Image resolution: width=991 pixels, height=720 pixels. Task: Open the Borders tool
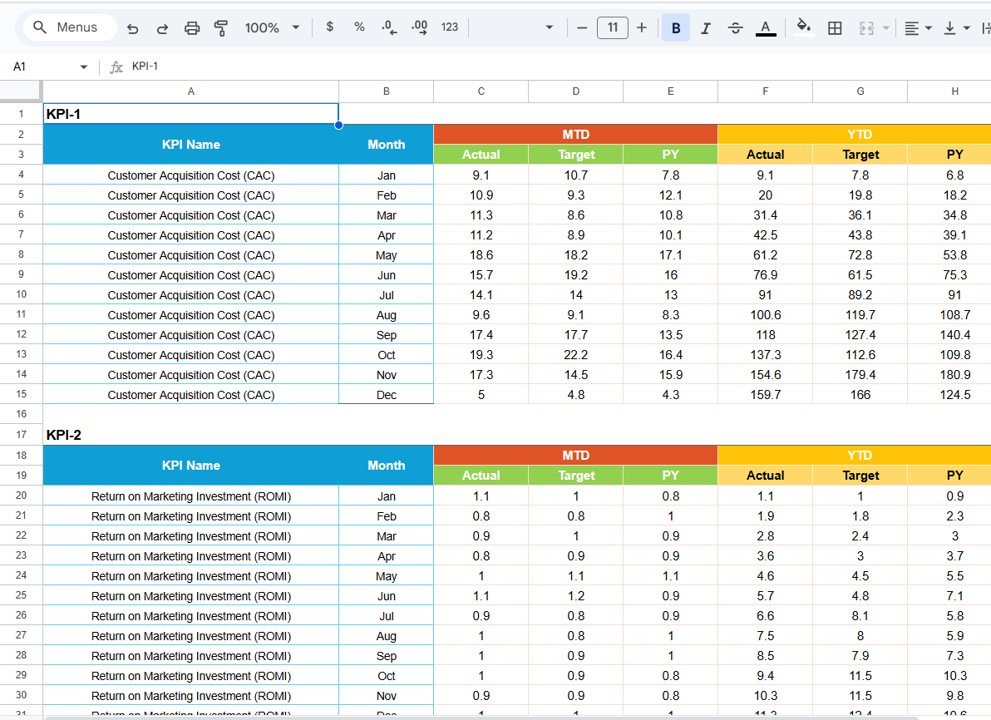835,27
